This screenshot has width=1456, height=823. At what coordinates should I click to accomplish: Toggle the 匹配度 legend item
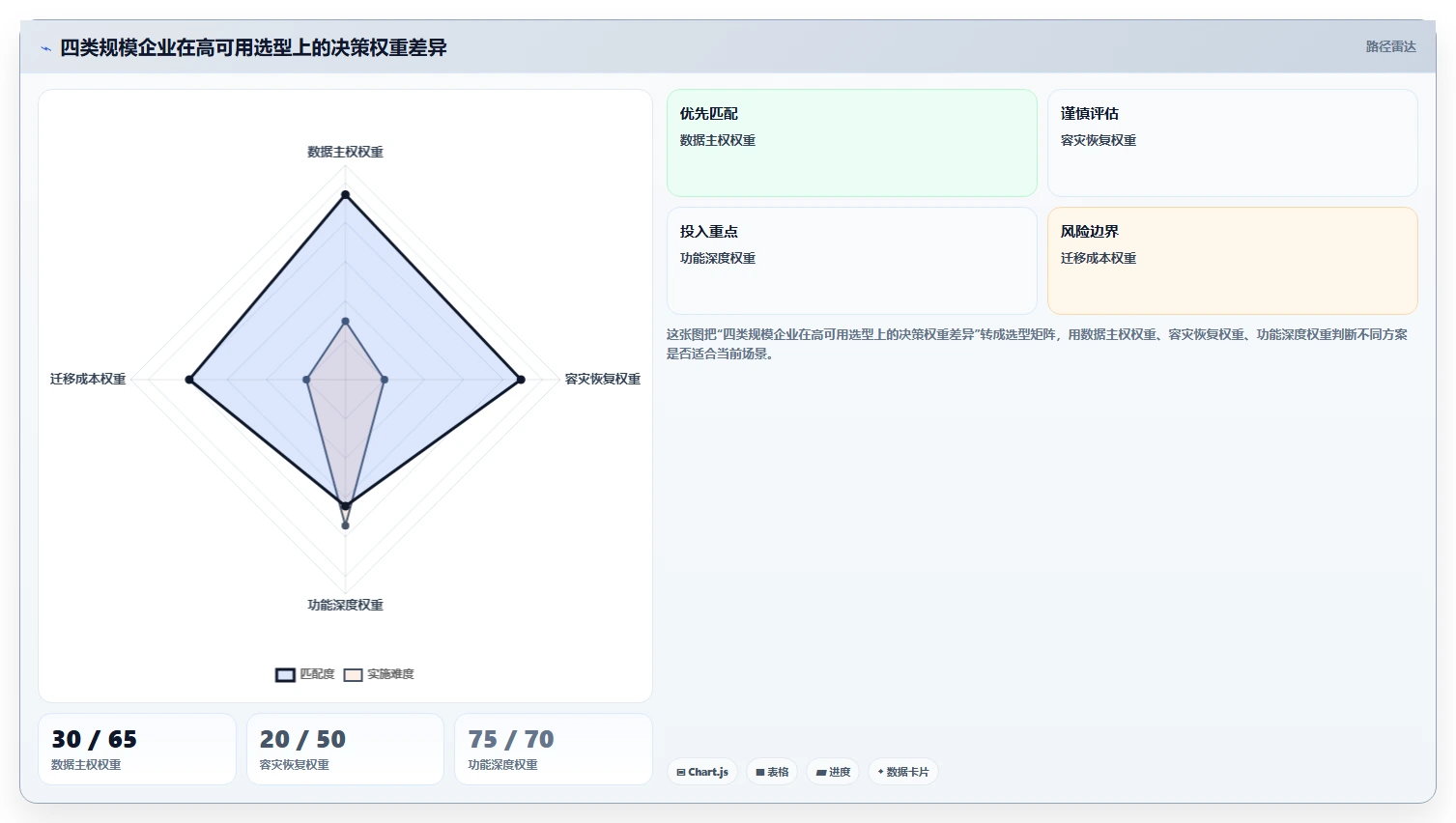point(305,674)
